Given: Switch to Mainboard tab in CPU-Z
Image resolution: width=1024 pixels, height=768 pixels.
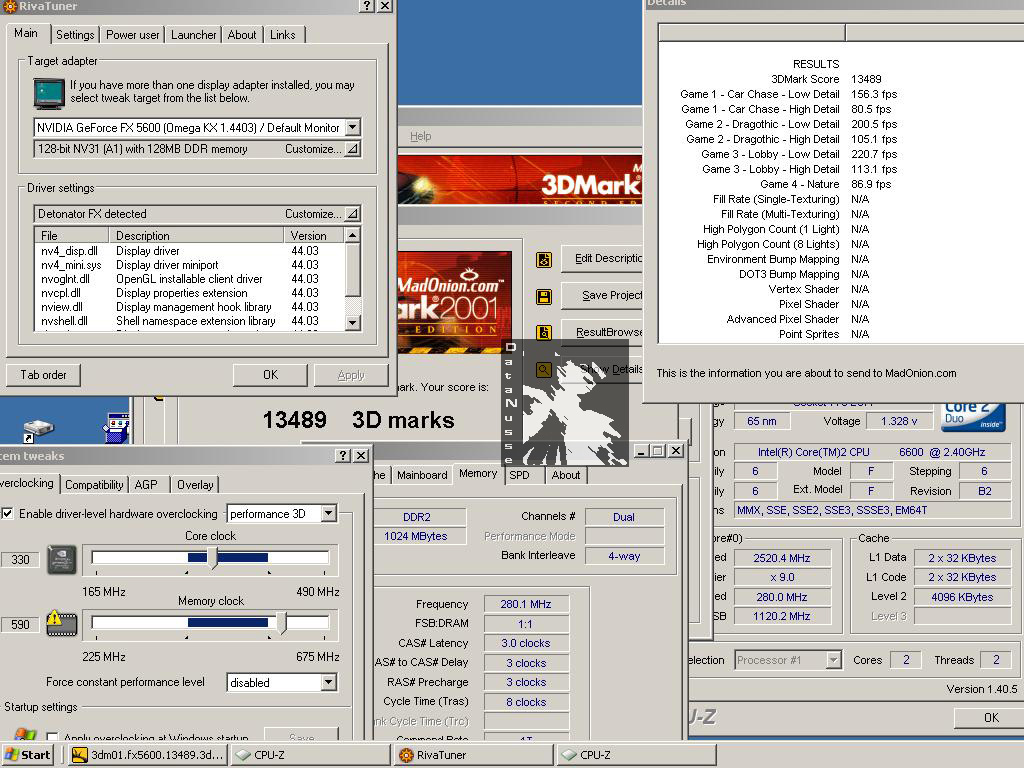Looking at the screenshot, I should click(422, 475).
